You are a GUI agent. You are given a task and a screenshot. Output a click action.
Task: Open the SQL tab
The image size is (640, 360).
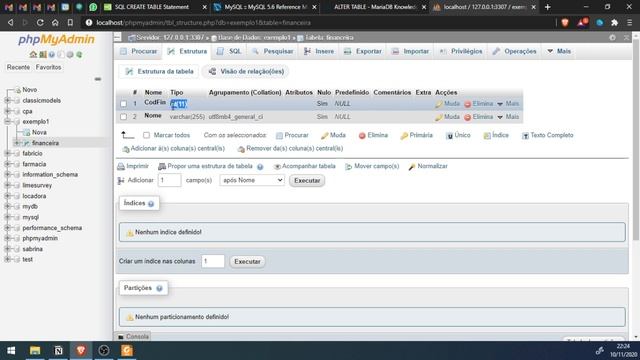pyautogui.click(x=229, y=51)
